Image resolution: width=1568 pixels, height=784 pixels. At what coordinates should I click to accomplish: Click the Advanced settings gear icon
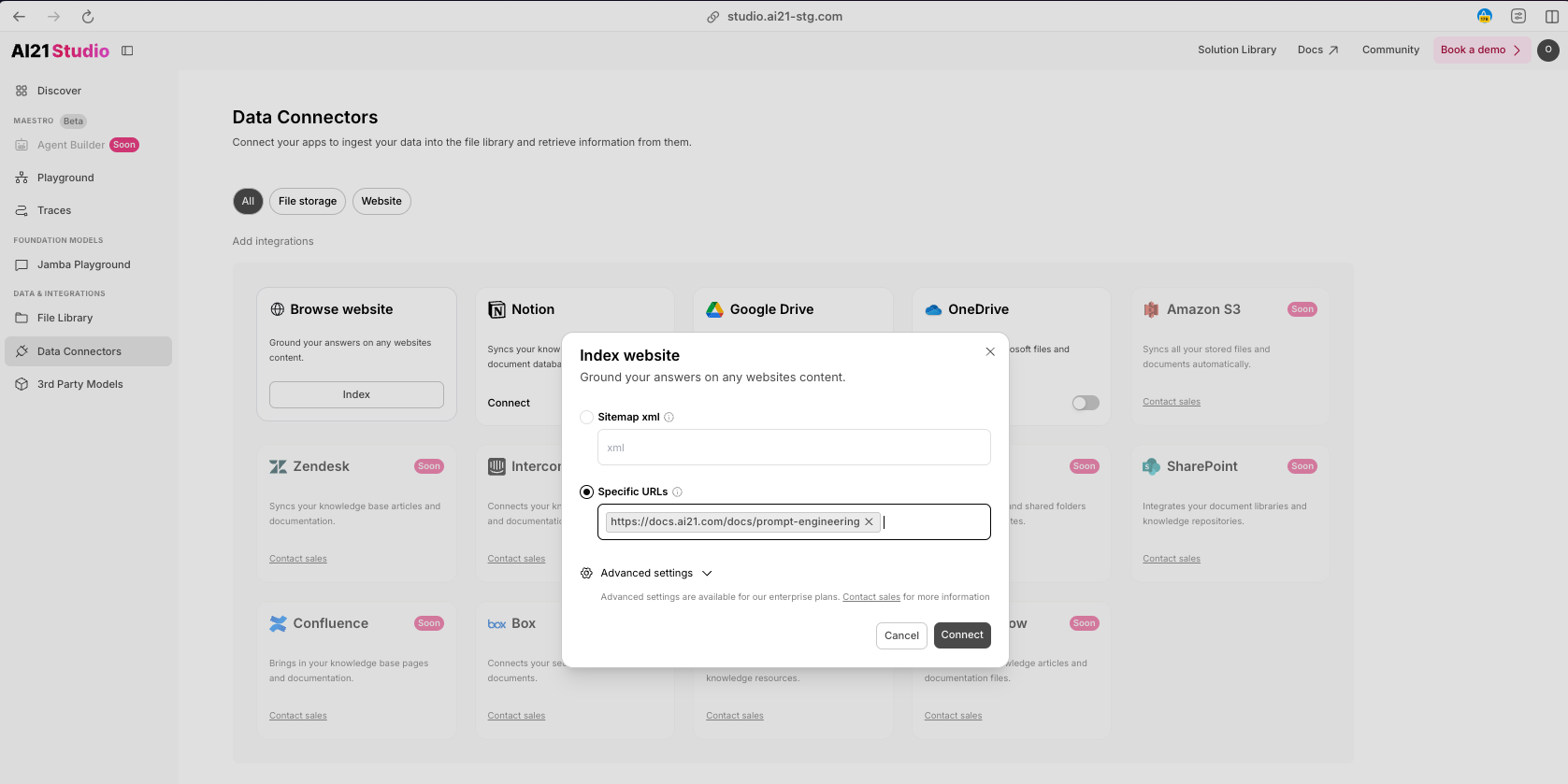point(586,574)
